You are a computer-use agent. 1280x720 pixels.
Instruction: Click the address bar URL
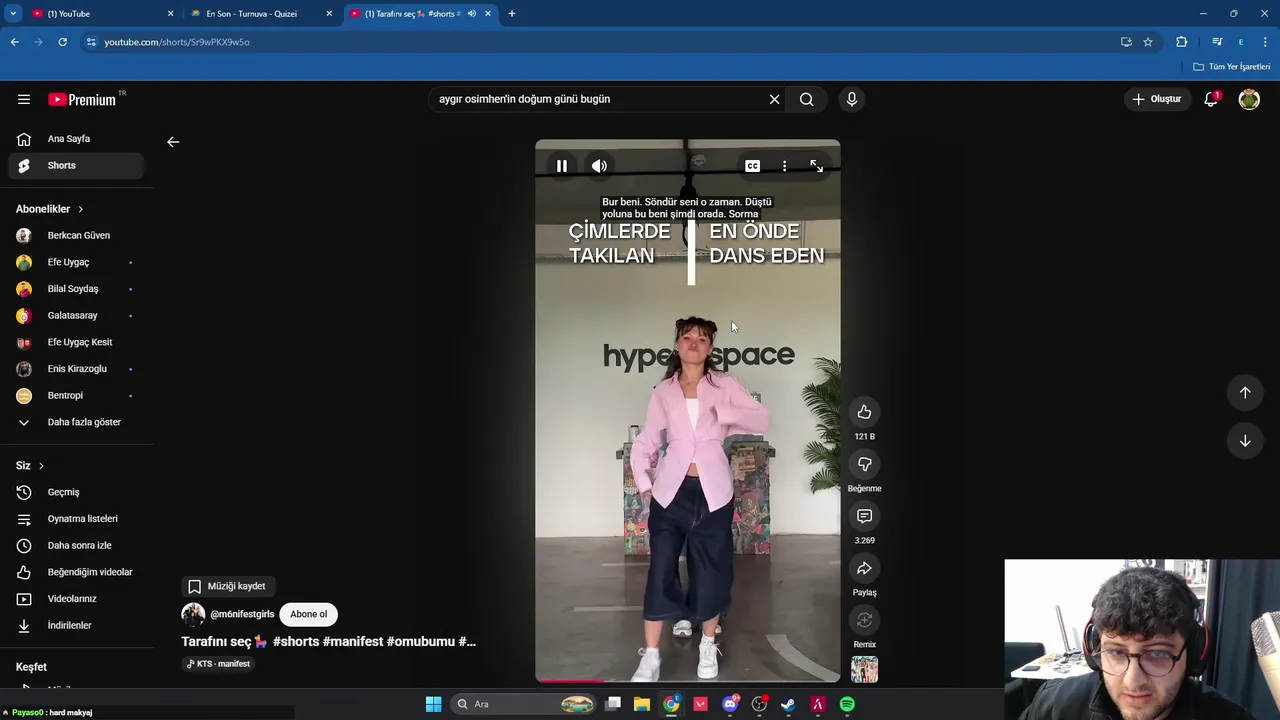[x=177, y=42]
